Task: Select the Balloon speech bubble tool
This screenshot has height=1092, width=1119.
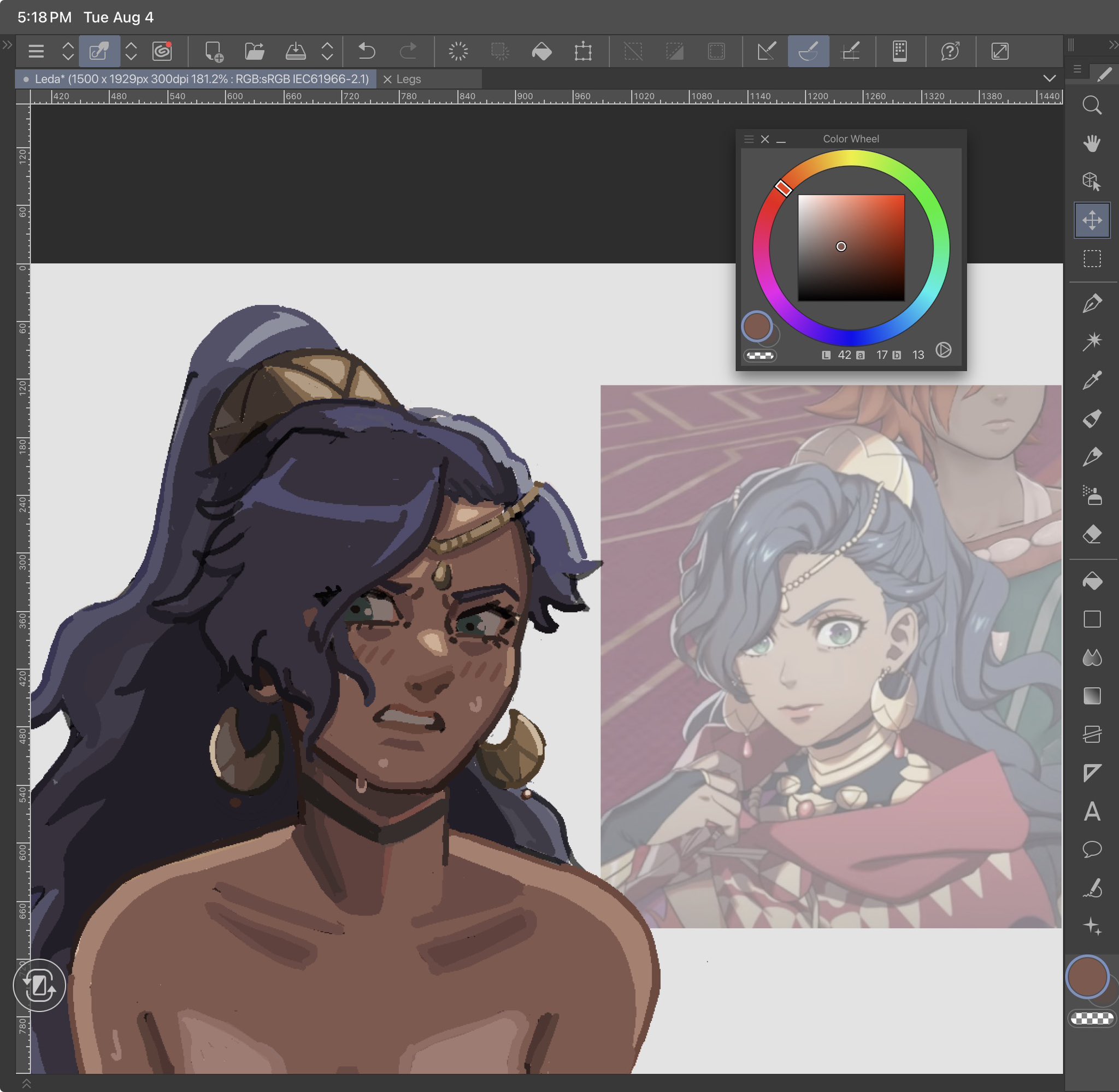Action: (x=1092, y=849)
